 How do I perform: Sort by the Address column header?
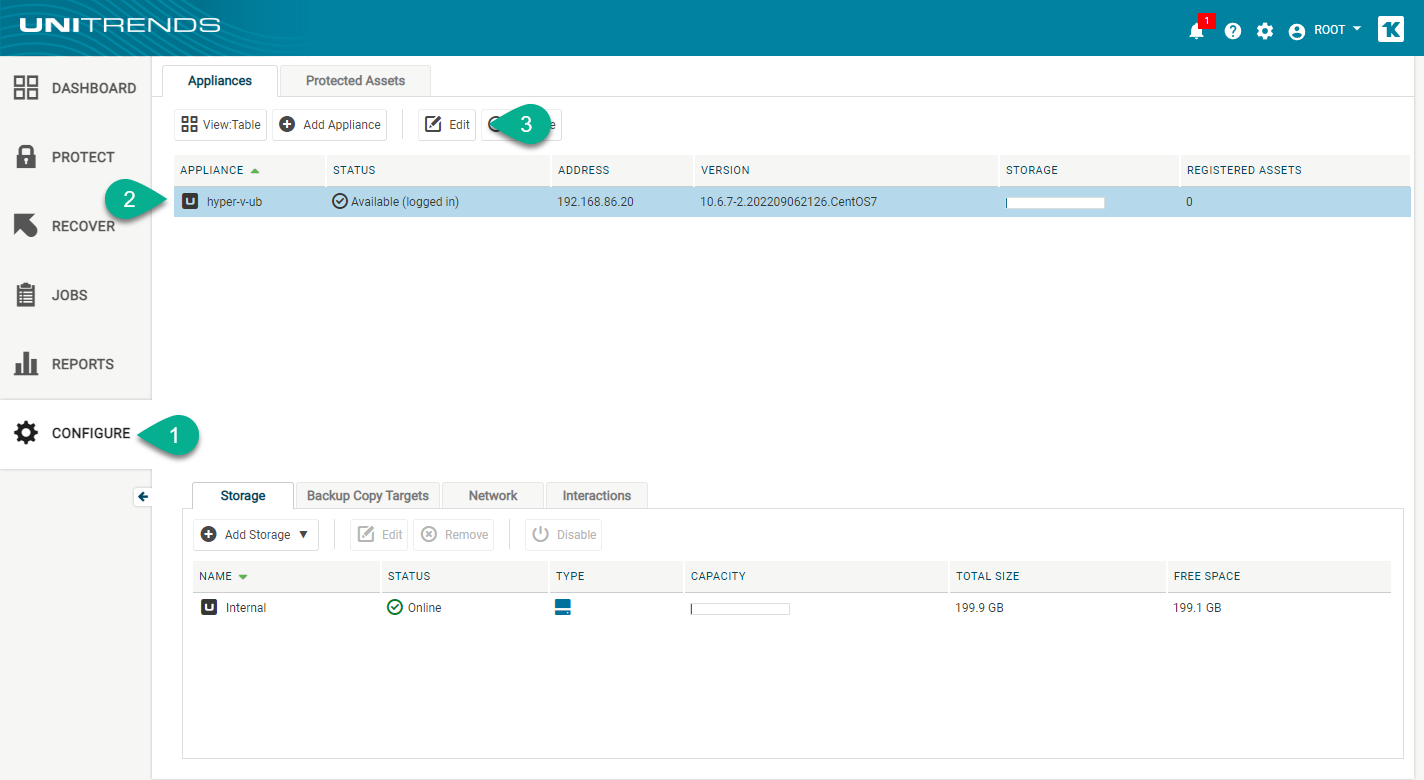pyautogui.click(x=622, y=170)
